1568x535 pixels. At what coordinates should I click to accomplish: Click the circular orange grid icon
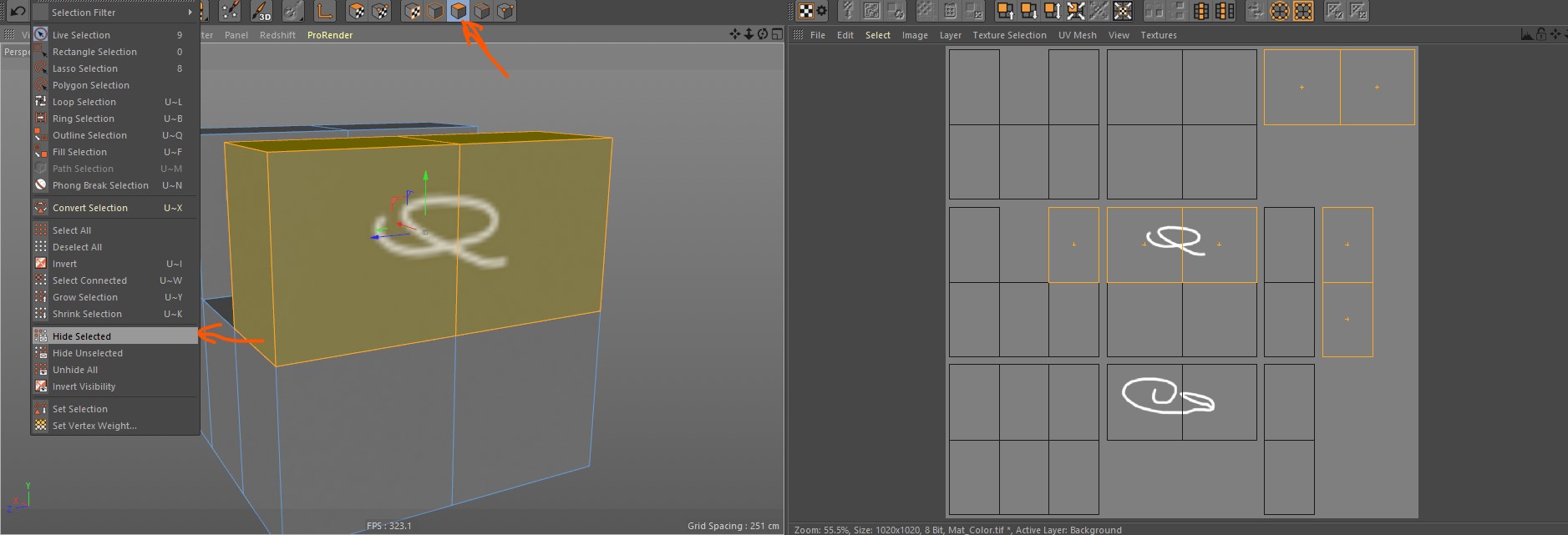point(1280,11)
